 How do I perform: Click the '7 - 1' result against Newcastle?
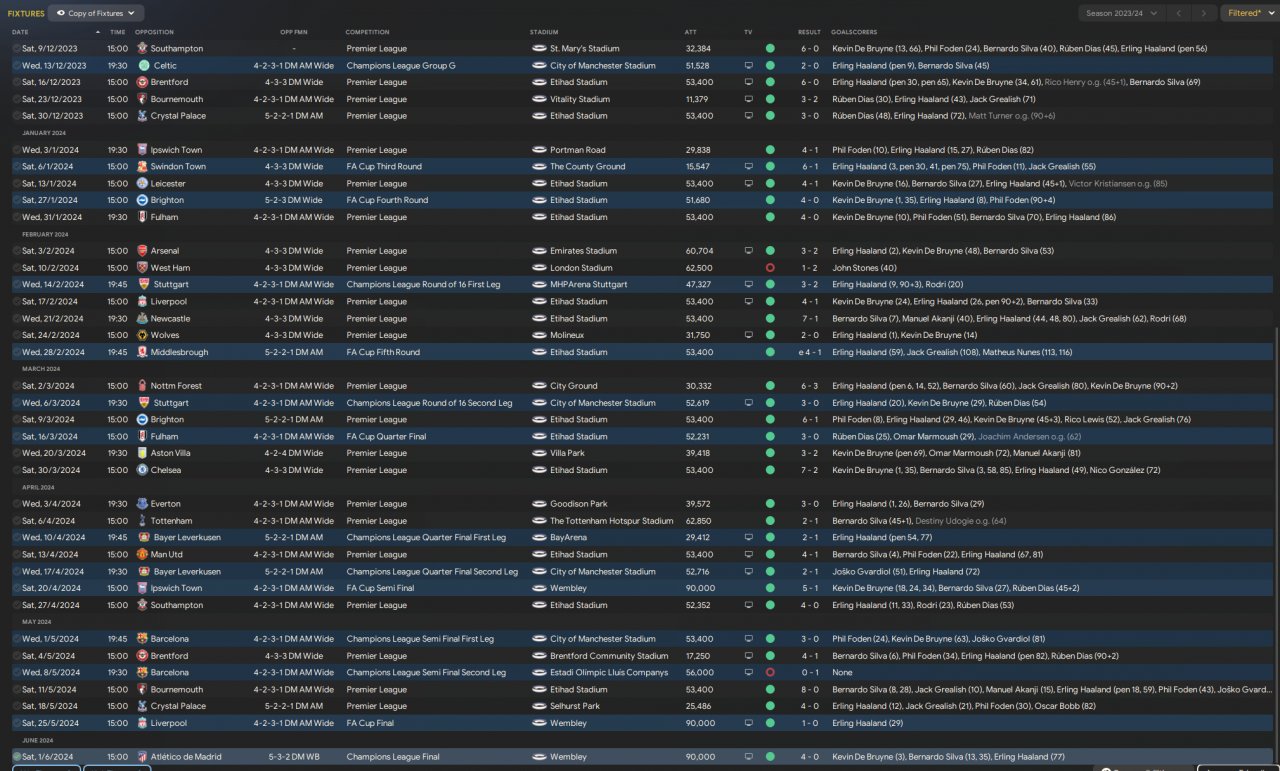point(810,318)
